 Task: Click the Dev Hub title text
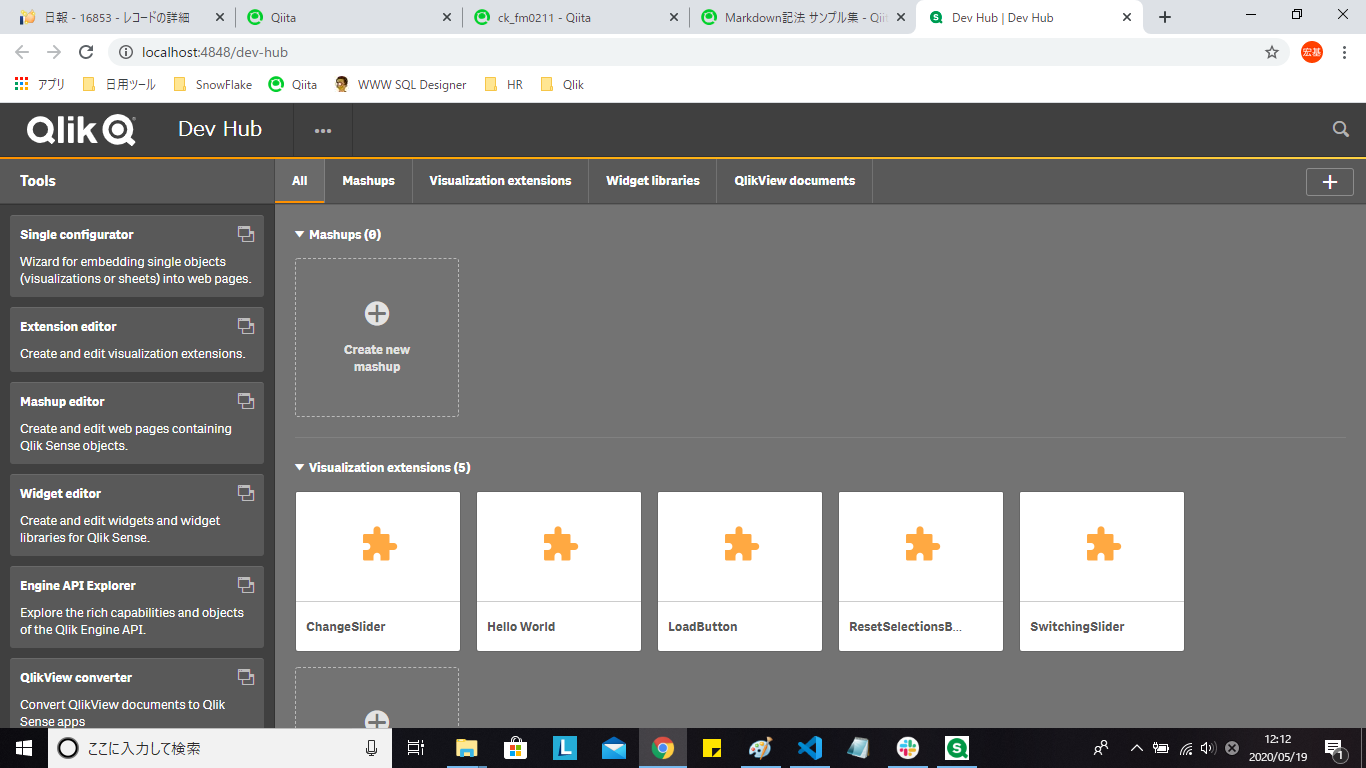[x=220, y=129]
